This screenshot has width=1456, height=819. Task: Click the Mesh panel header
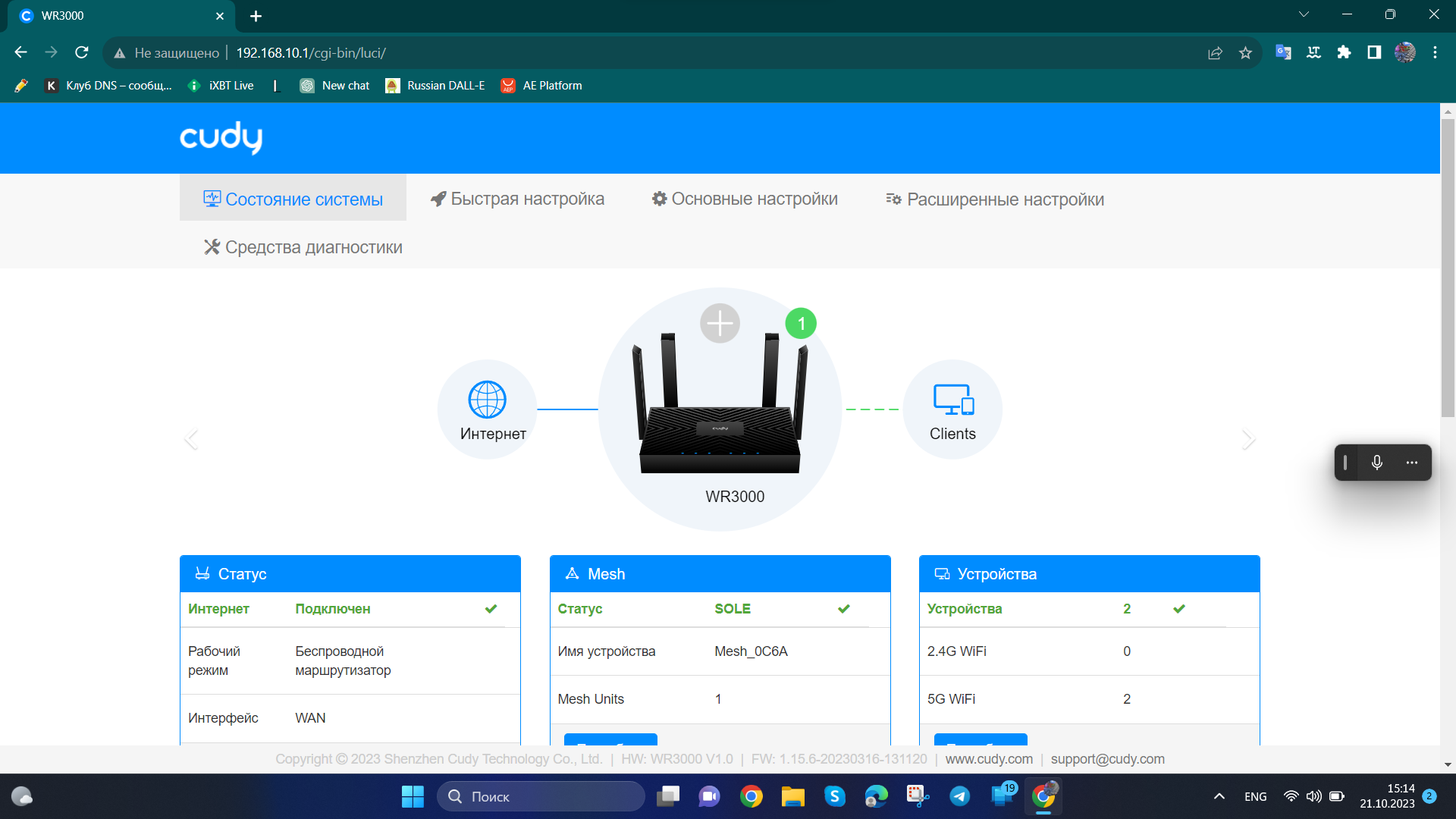720,574
